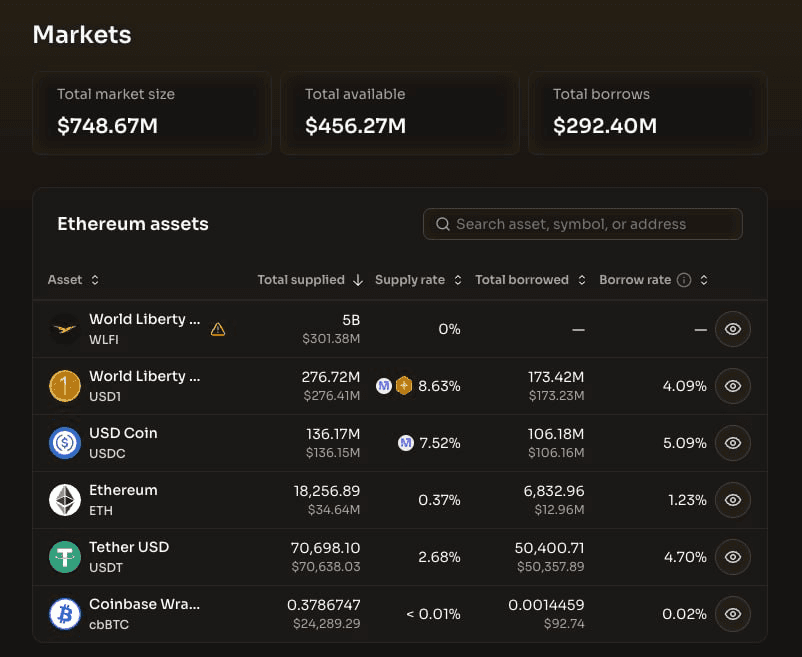This screenshot has width=802, height=657.
Task: Click the 7.52% supply rate
Action: 440,443
